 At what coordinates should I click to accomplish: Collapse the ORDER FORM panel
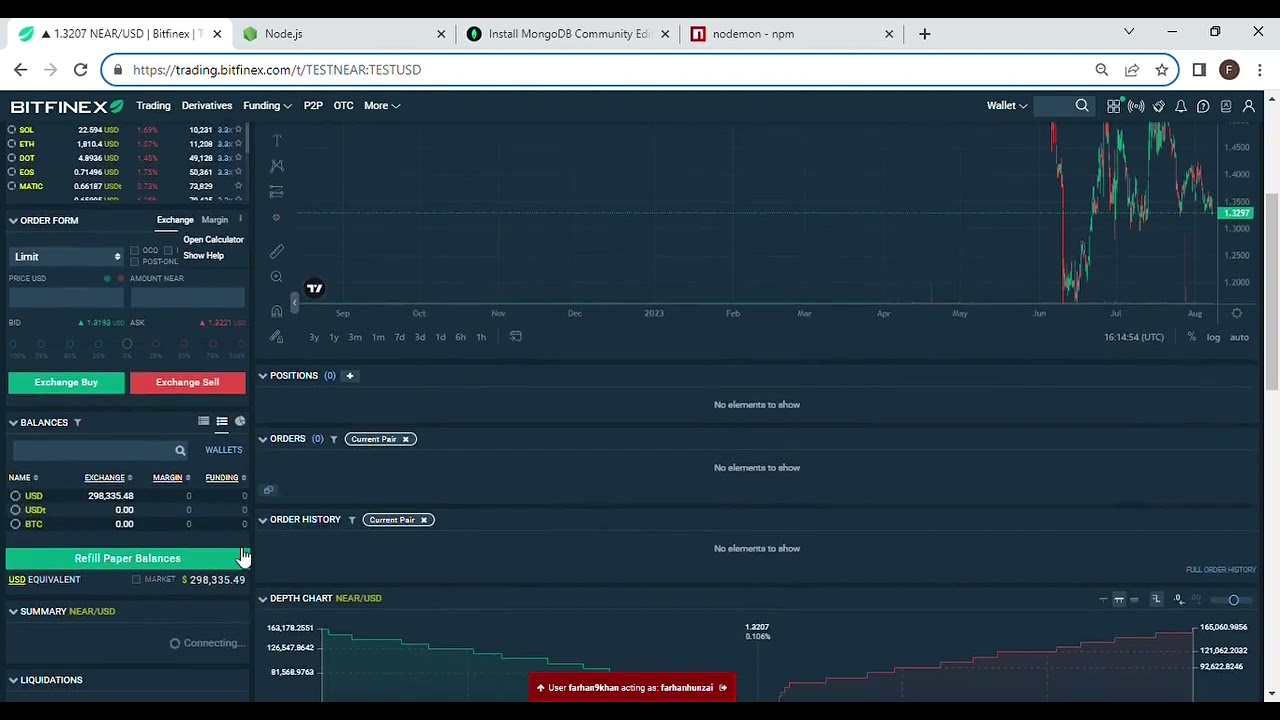[13, 221]
